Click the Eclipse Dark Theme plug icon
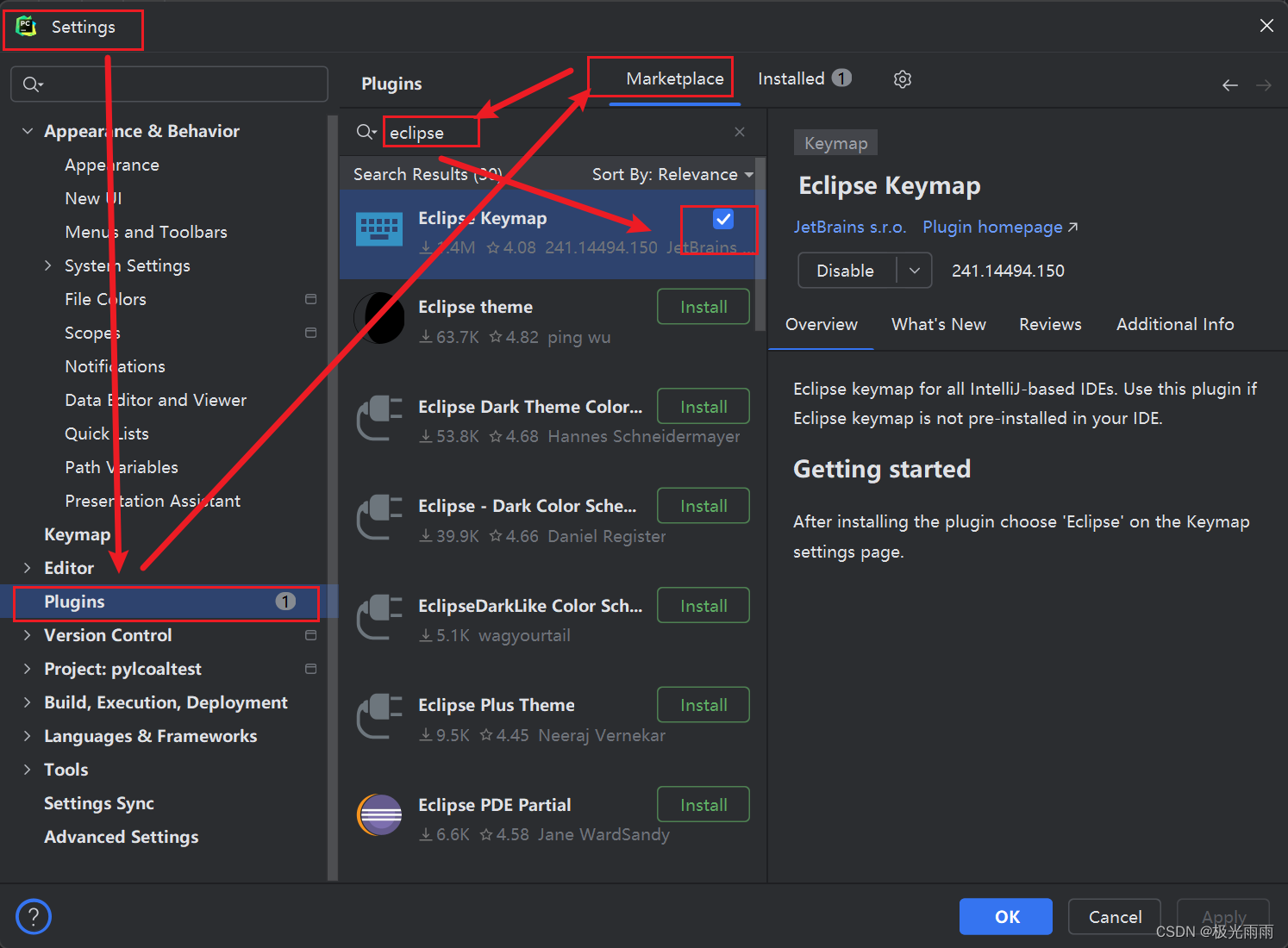This screenshot has width=1288, height=948. click(x=379, y=418)
